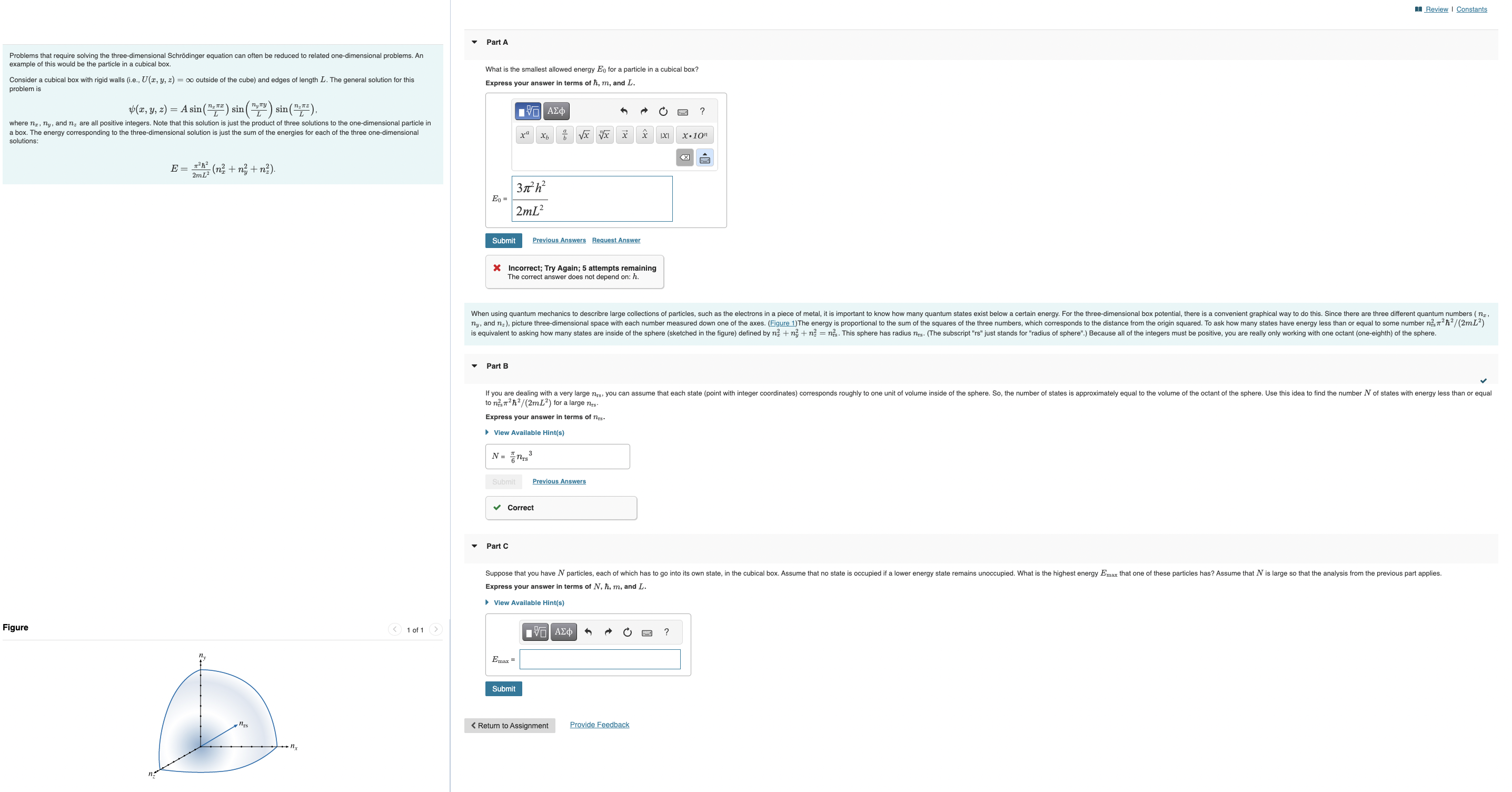This screenshot has height=792, width=1512.
Task: Click the nth root template button
Action: pos(604,136)
